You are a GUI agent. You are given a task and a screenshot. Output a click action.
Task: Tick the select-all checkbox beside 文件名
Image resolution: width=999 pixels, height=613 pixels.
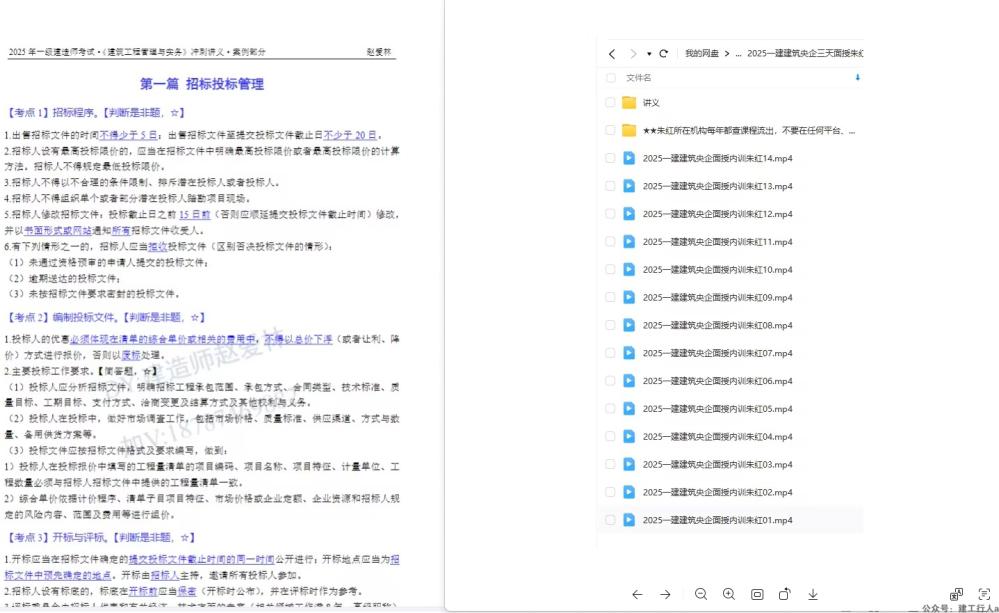pos(610,78)
